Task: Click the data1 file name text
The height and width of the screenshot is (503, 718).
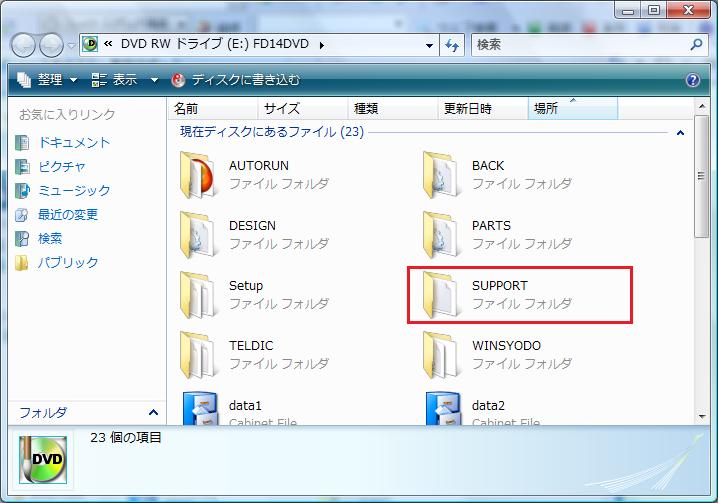Action: (245, 405)
